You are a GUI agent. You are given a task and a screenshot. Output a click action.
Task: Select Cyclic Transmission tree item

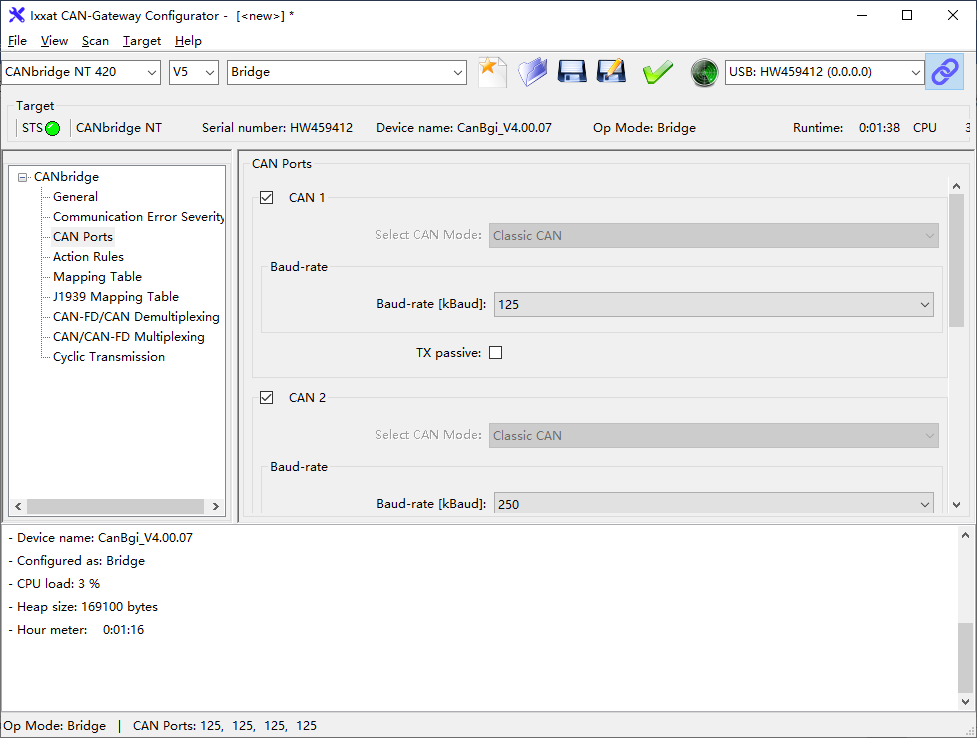click(109, 357)
